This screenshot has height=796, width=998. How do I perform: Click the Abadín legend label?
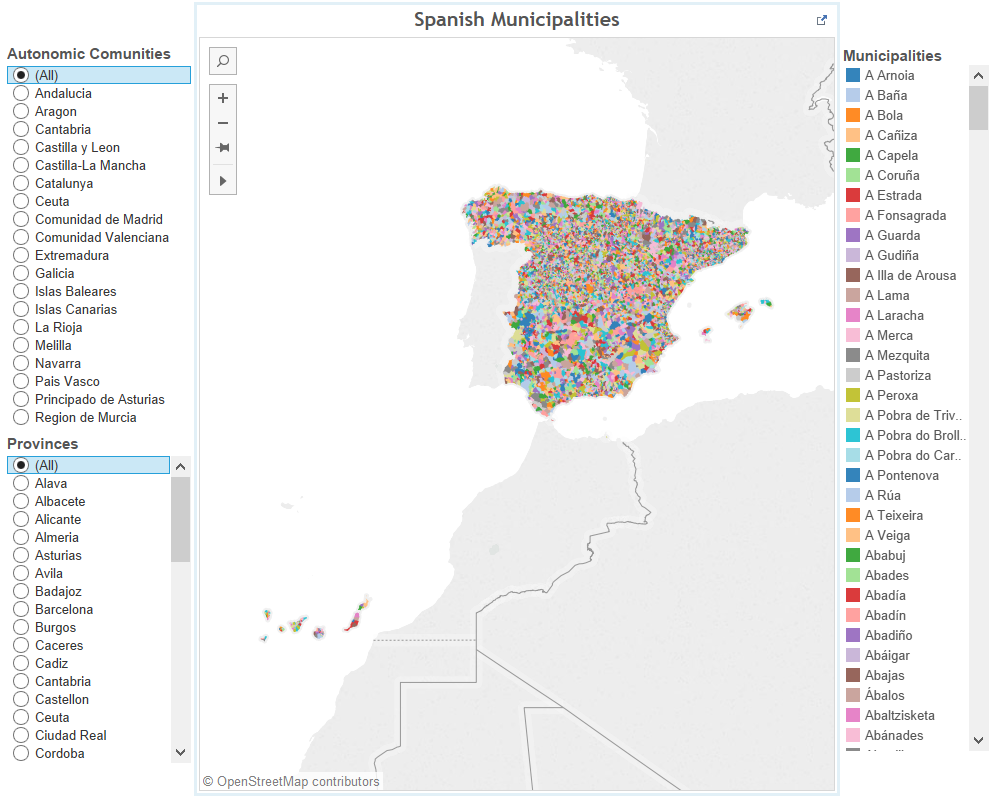[885, 615]
